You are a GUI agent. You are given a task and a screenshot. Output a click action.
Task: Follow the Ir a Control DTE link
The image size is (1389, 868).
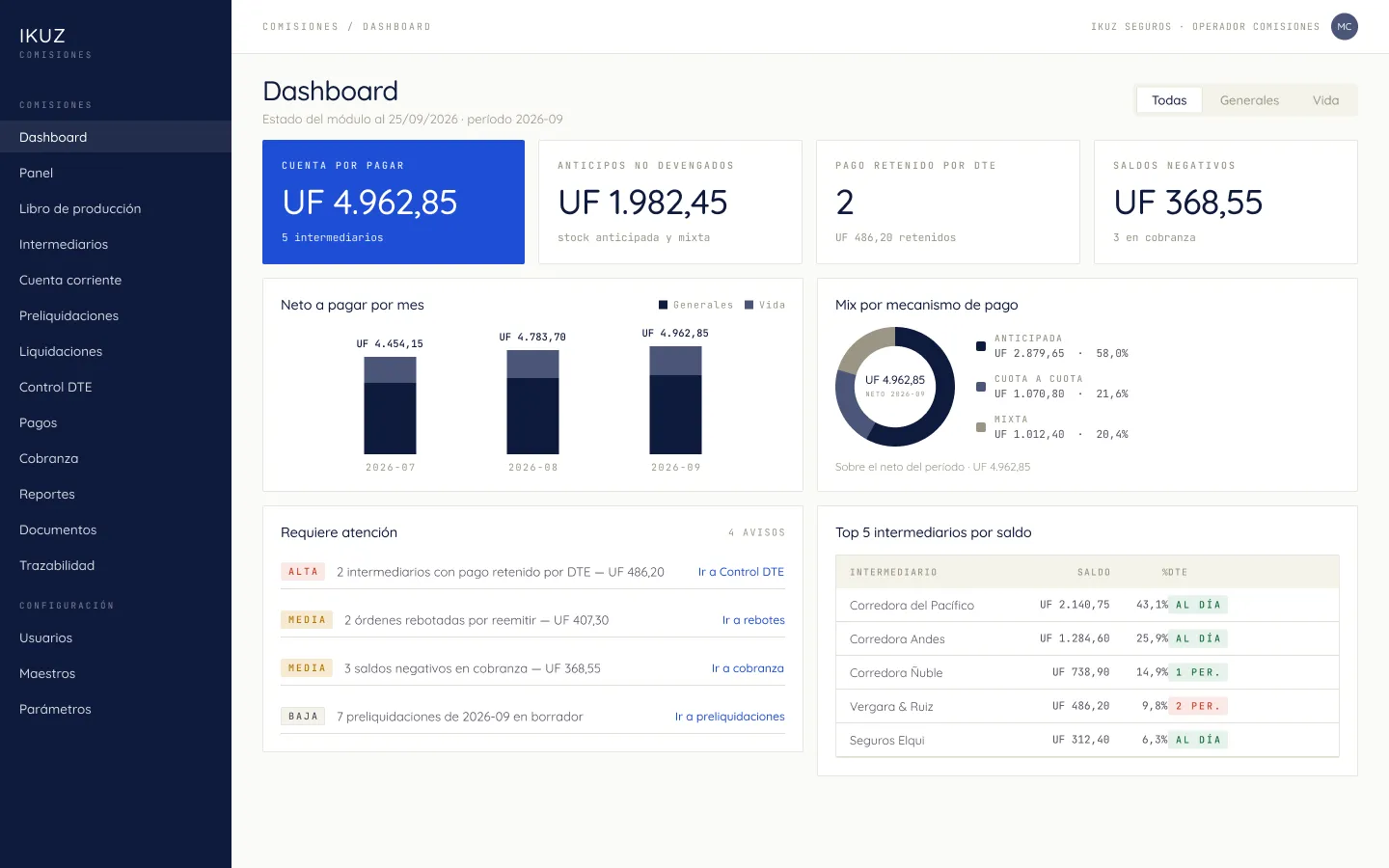pos(741,572)
